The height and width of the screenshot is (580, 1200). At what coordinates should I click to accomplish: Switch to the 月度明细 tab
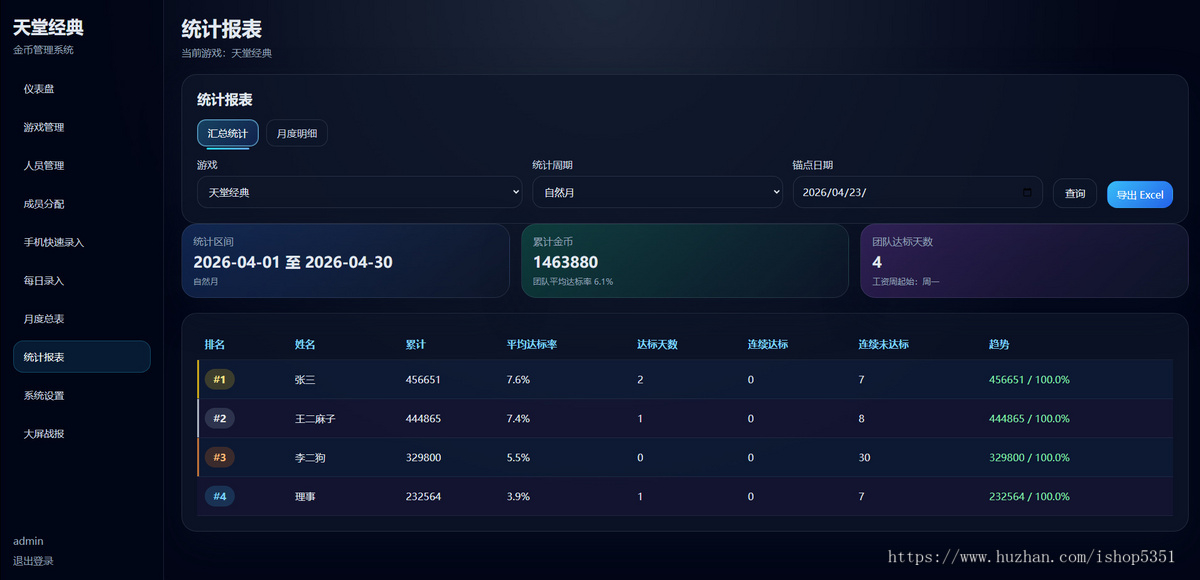coord(297,133)
